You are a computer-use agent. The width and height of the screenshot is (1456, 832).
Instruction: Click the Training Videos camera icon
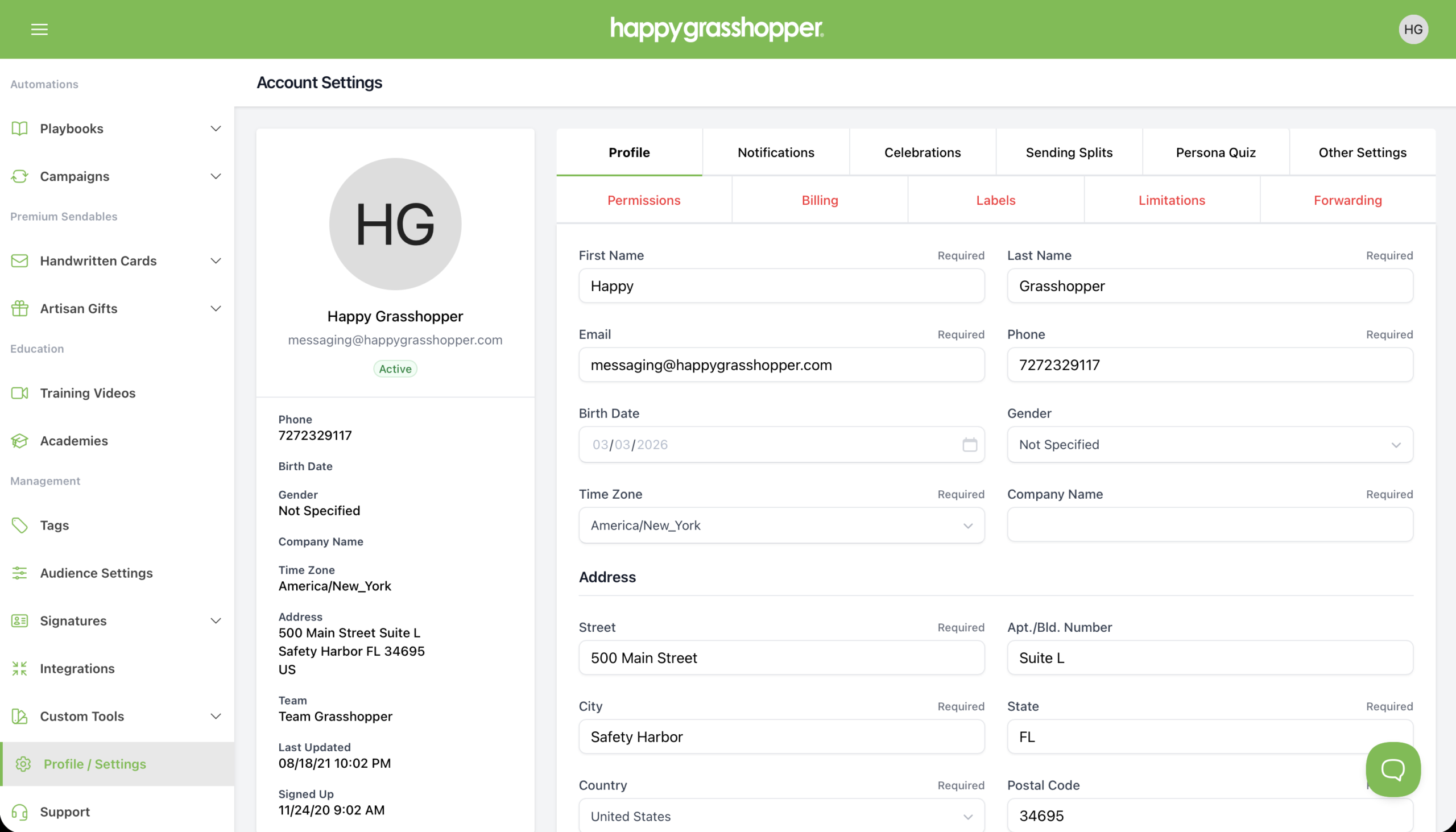click(x=19, y=393)
